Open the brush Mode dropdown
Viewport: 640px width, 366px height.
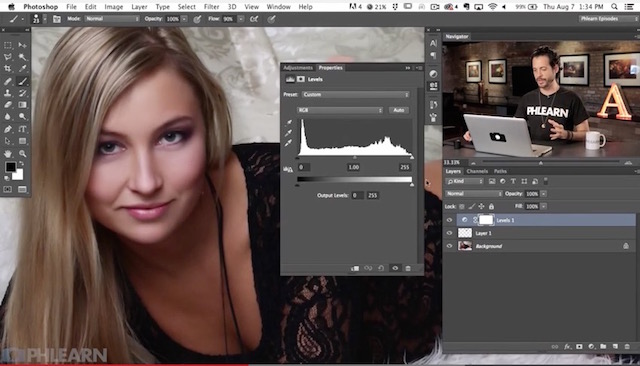pyautogui.click(x=111, y=19)
